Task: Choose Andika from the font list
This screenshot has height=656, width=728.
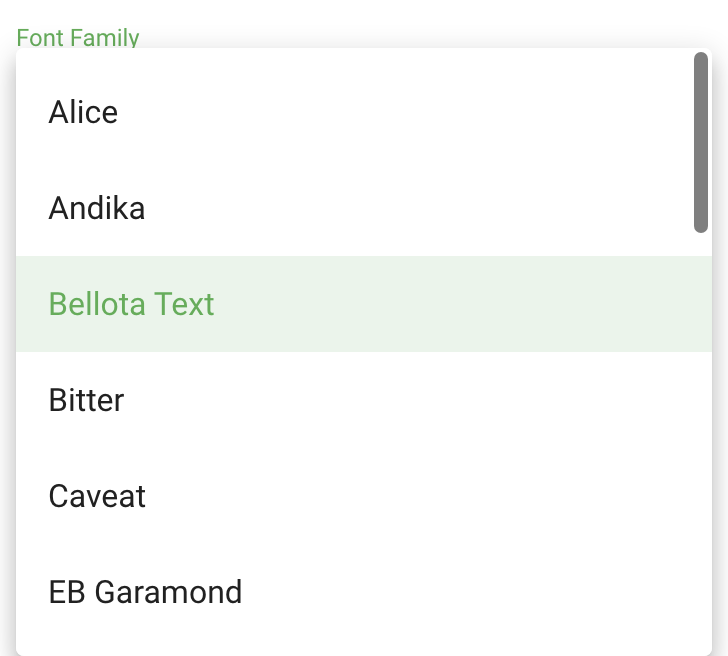Action: (364, 208)
